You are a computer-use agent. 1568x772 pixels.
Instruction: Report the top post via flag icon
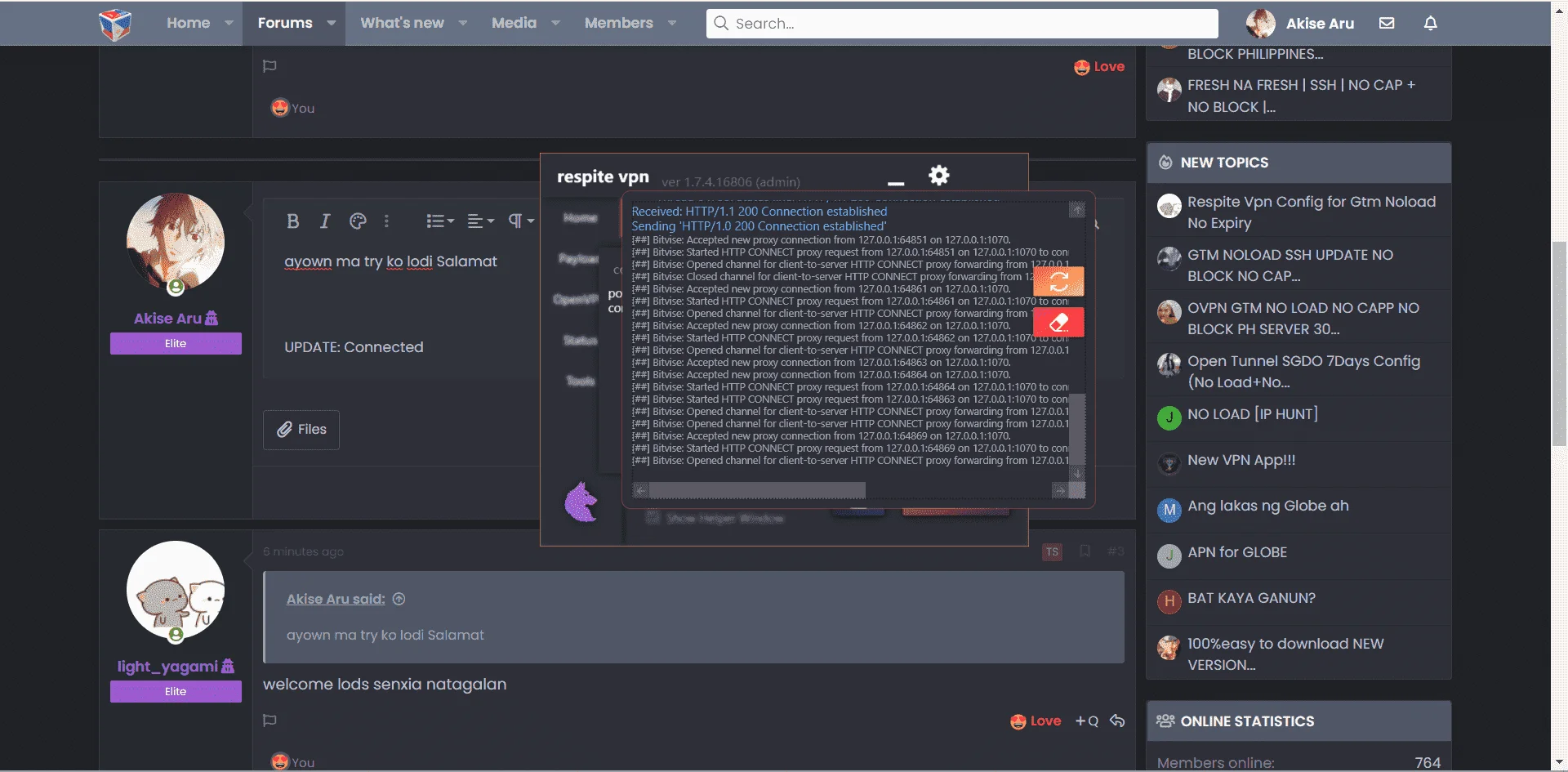tap(269, 66)
